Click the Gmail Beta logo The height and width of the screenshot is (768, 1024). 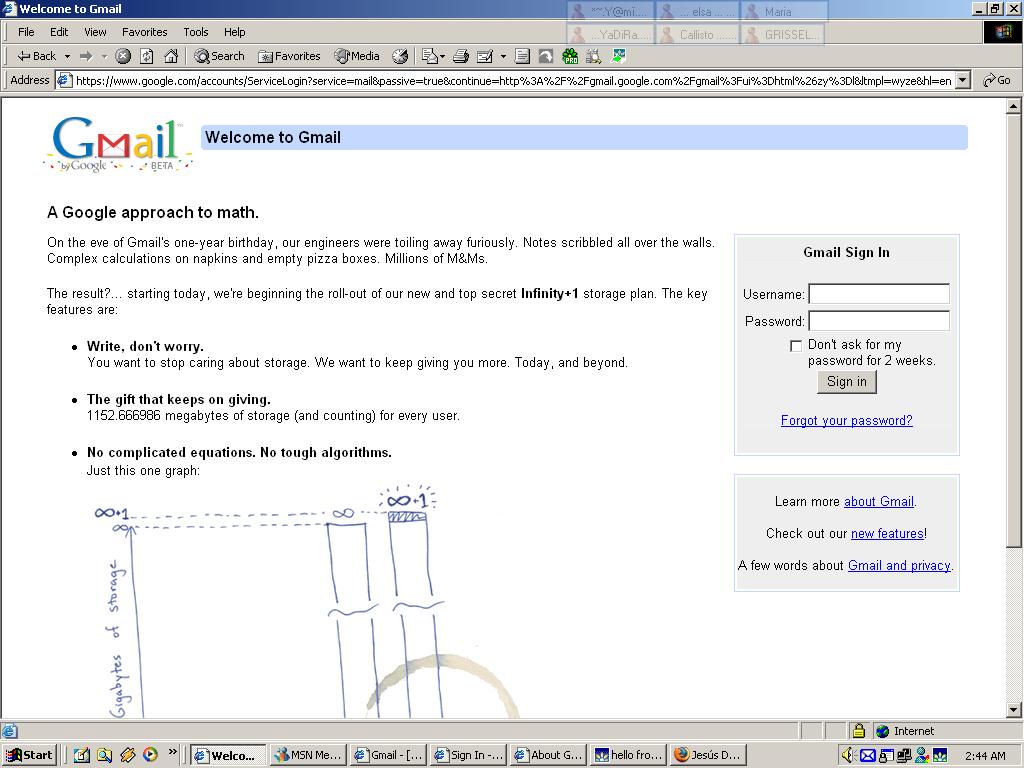click(118, 144)
